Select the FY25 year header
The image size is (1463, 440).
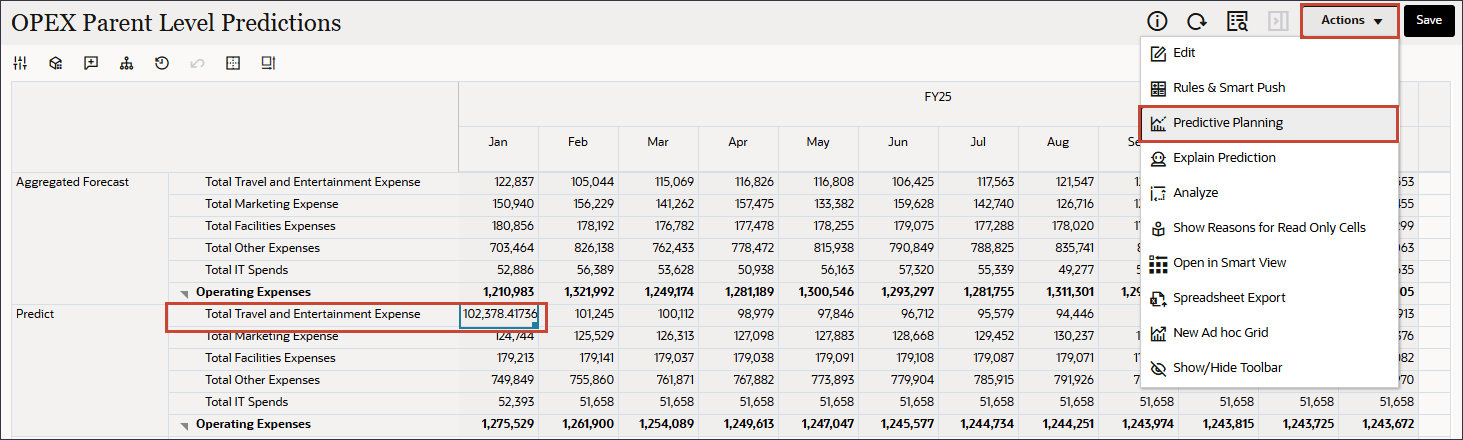pos(937,98)
